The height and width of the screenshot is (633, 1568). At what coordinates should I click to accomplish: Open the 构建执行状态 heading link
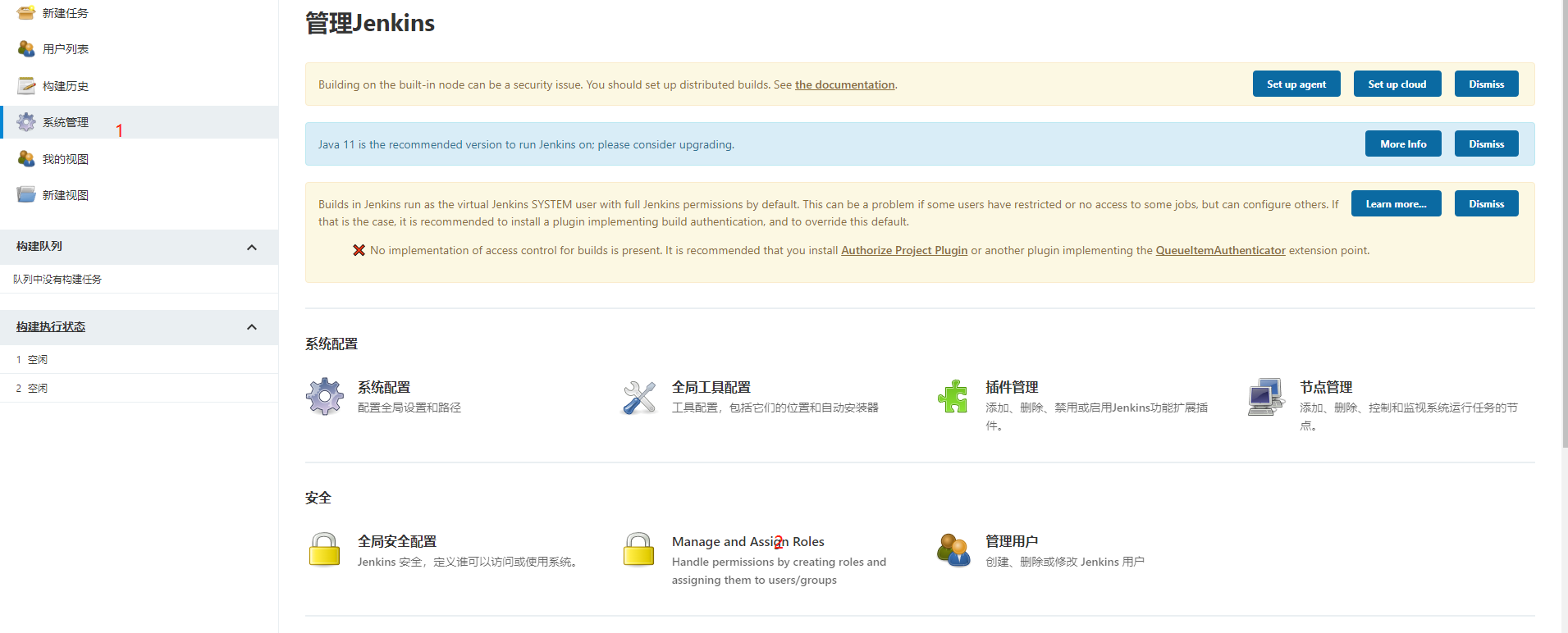coord(51,326)
